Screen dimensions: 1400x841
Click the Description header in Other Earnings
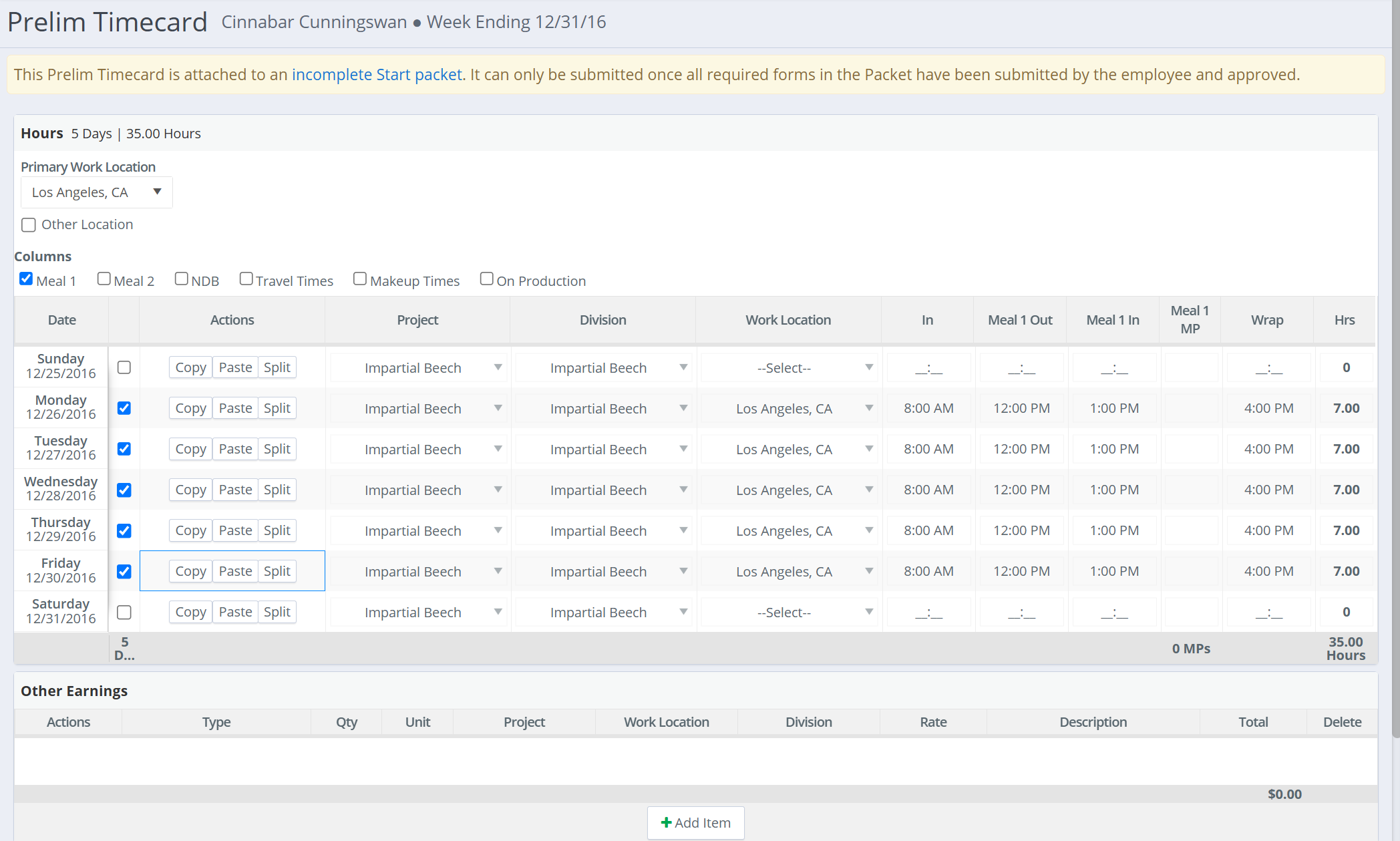(x=1093, y=722)
